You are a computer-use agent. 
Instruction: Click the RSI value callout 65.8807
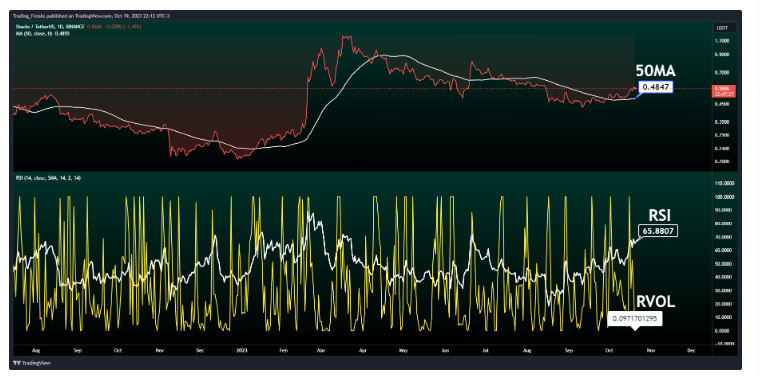[x=658, y=231]
